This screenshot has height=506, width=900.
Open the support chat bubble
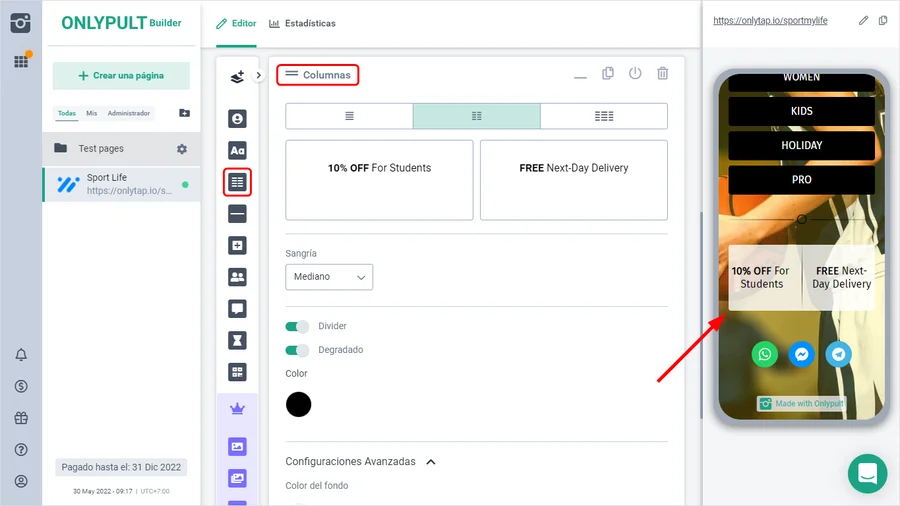point(867,473)
